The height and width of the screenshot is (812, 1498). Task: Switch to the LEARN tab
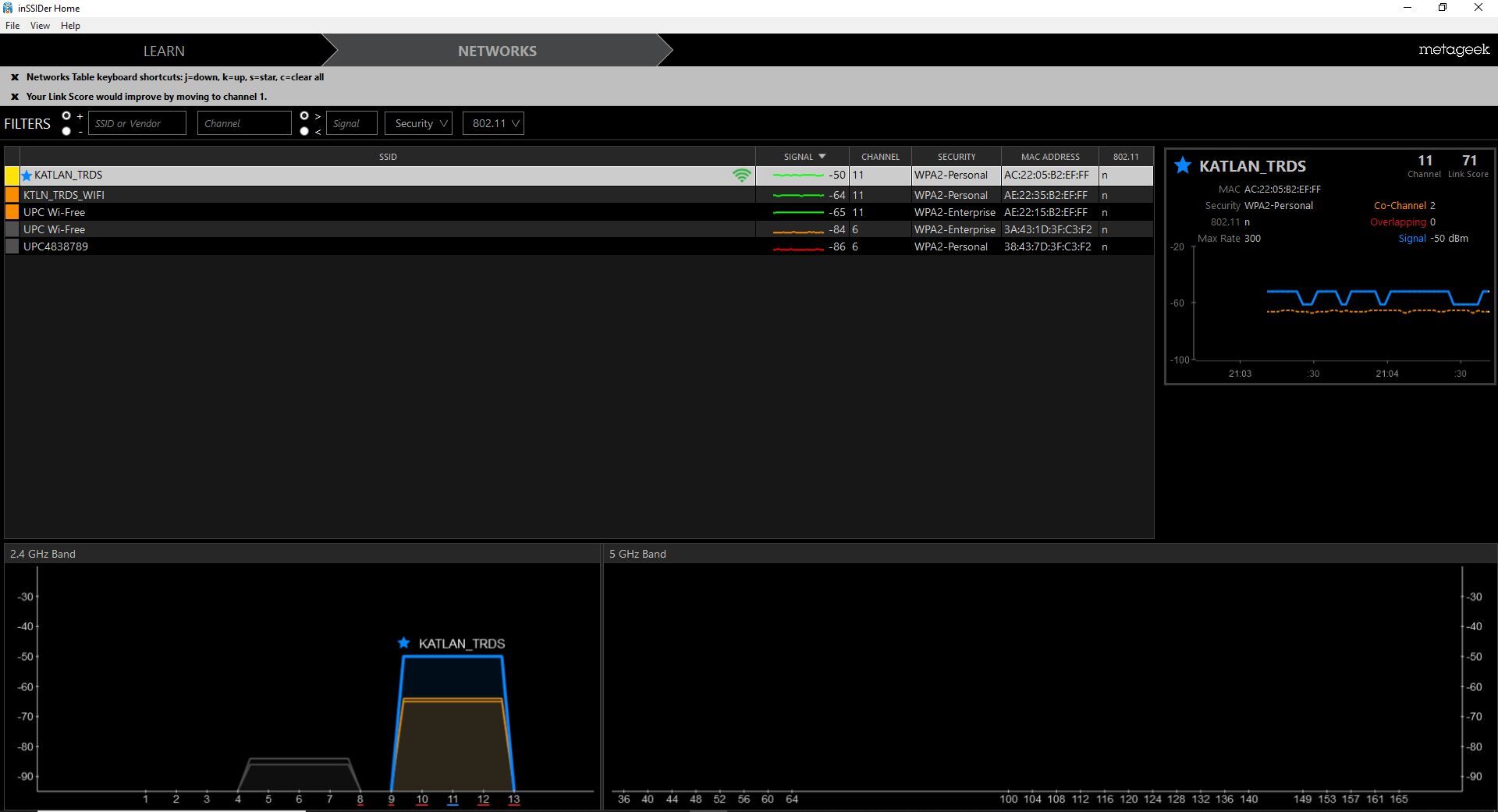click(x=164, y=51)
